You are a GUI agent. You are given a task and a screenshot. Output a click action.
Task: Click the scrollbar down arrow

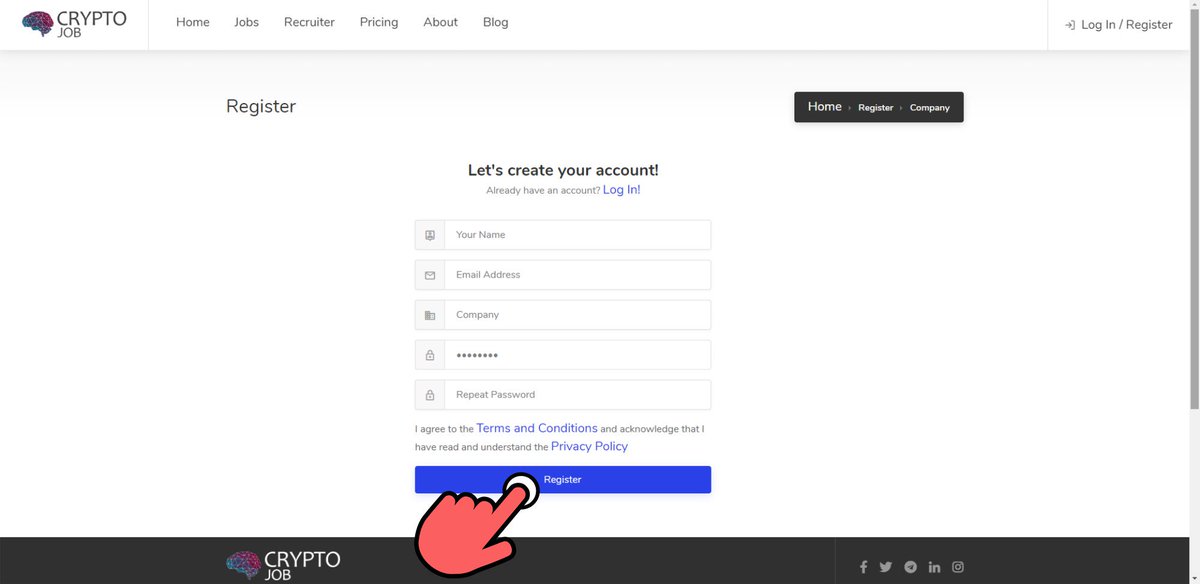point(1194,578)
